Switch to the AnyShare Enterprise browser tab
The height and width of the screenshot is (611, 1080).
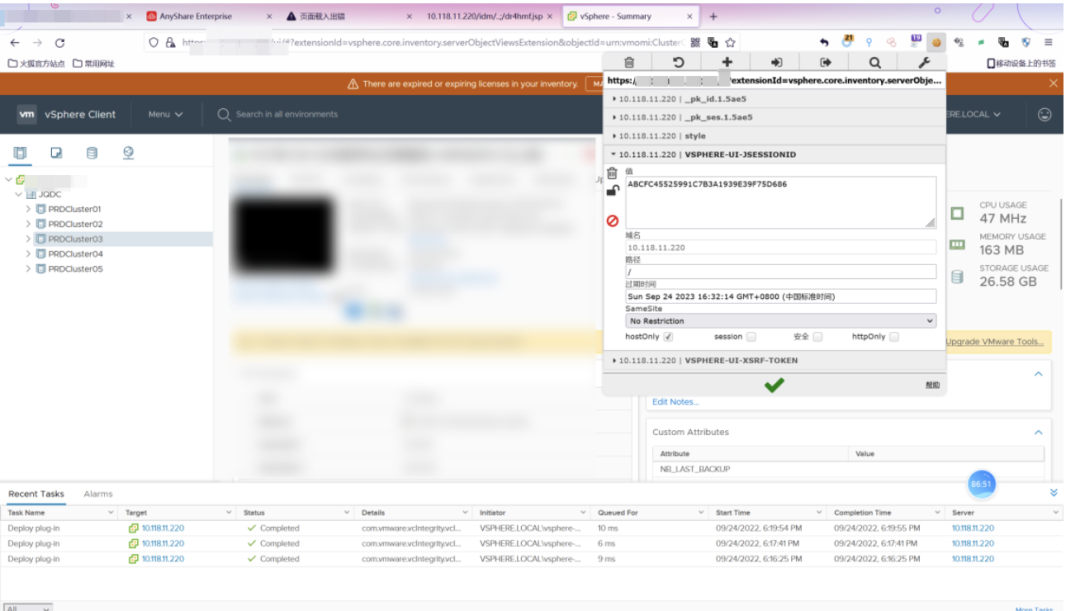click(208, 16)
